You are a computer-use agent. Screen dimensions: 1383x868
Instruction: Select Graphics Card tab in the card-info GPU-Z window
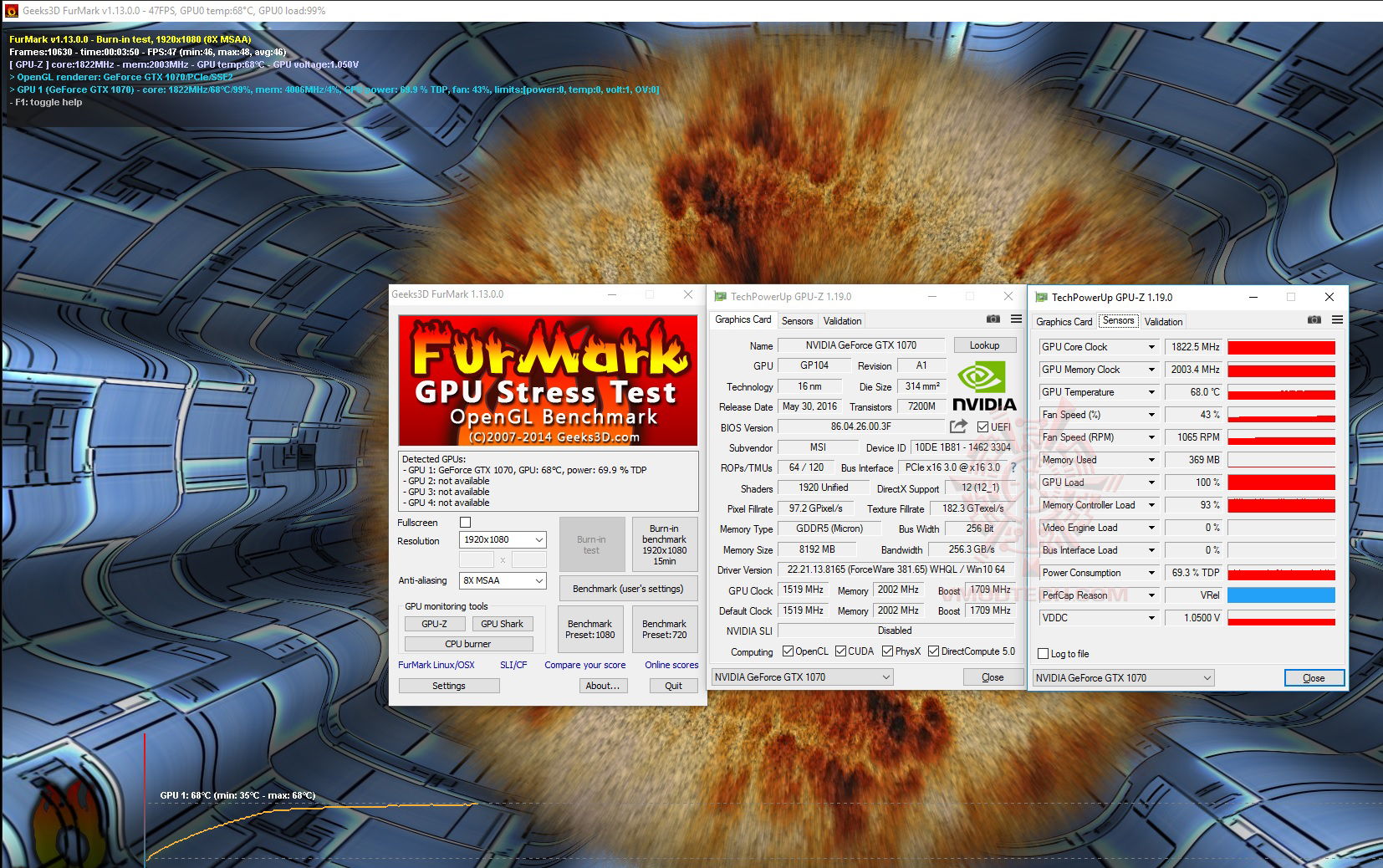click(743, 319)
